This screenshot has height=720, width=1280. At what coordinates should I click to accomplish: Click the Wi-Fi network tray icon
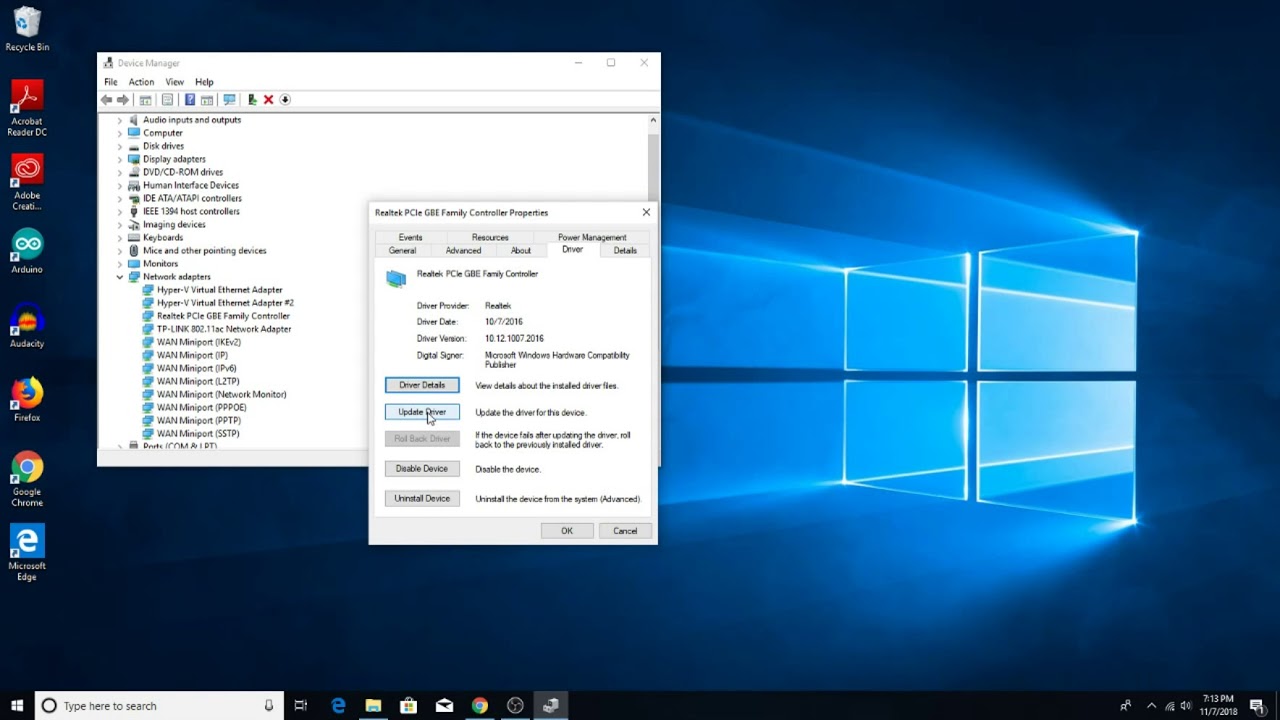[x=1169, y=706]
